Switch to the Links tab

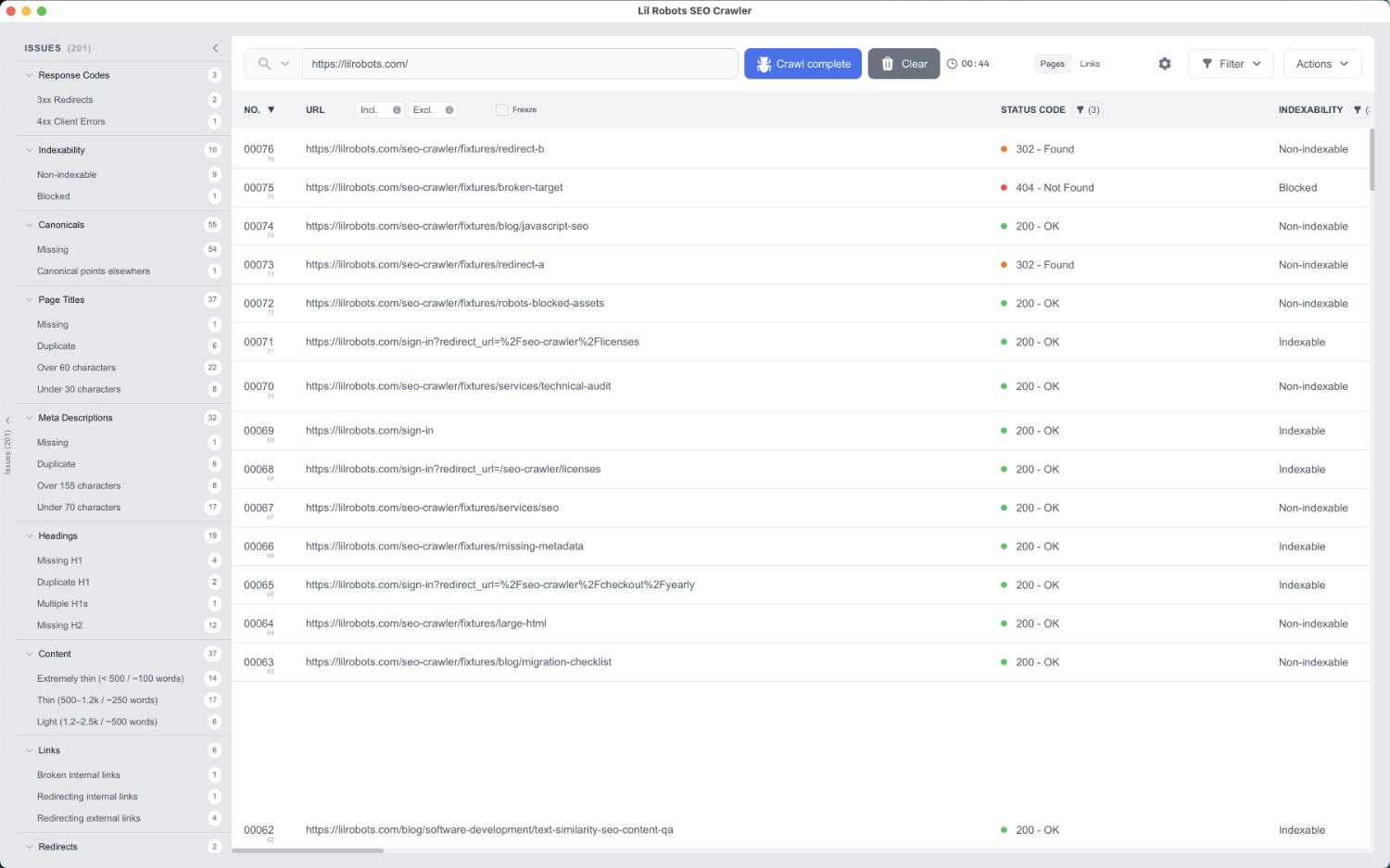pos(1090,64)
